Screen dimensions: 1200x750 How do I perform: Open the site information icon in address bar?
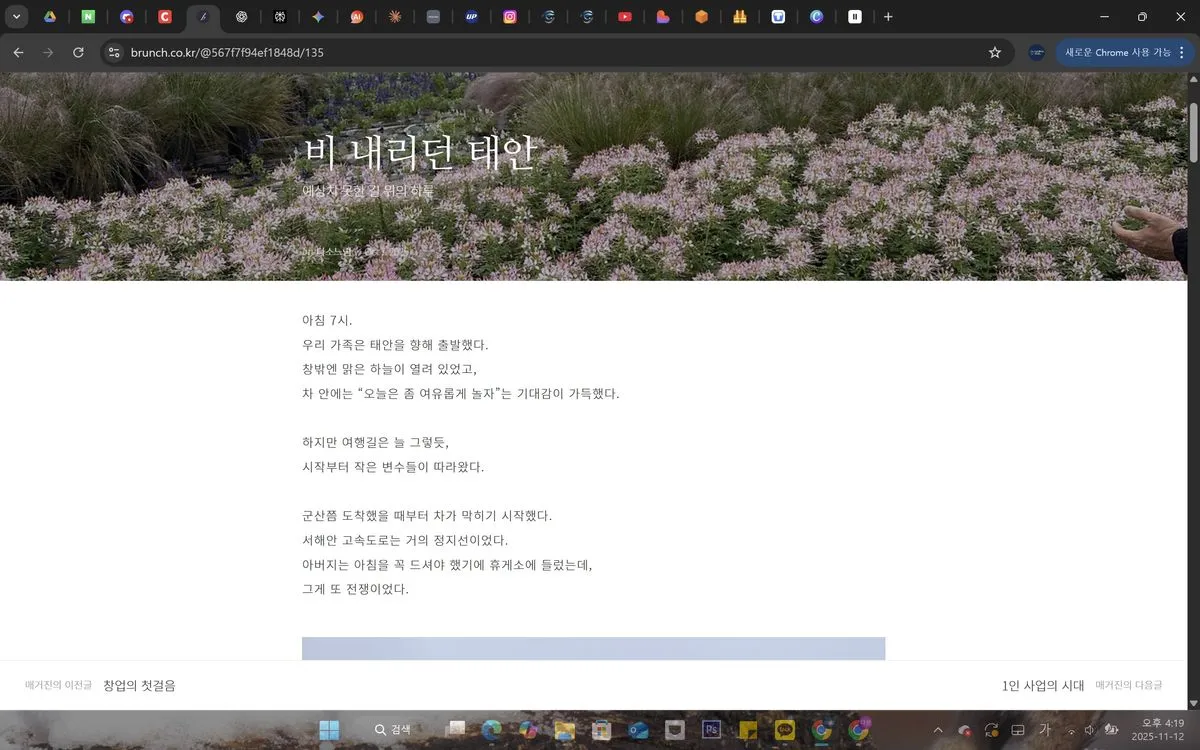(x=114, y=52)
